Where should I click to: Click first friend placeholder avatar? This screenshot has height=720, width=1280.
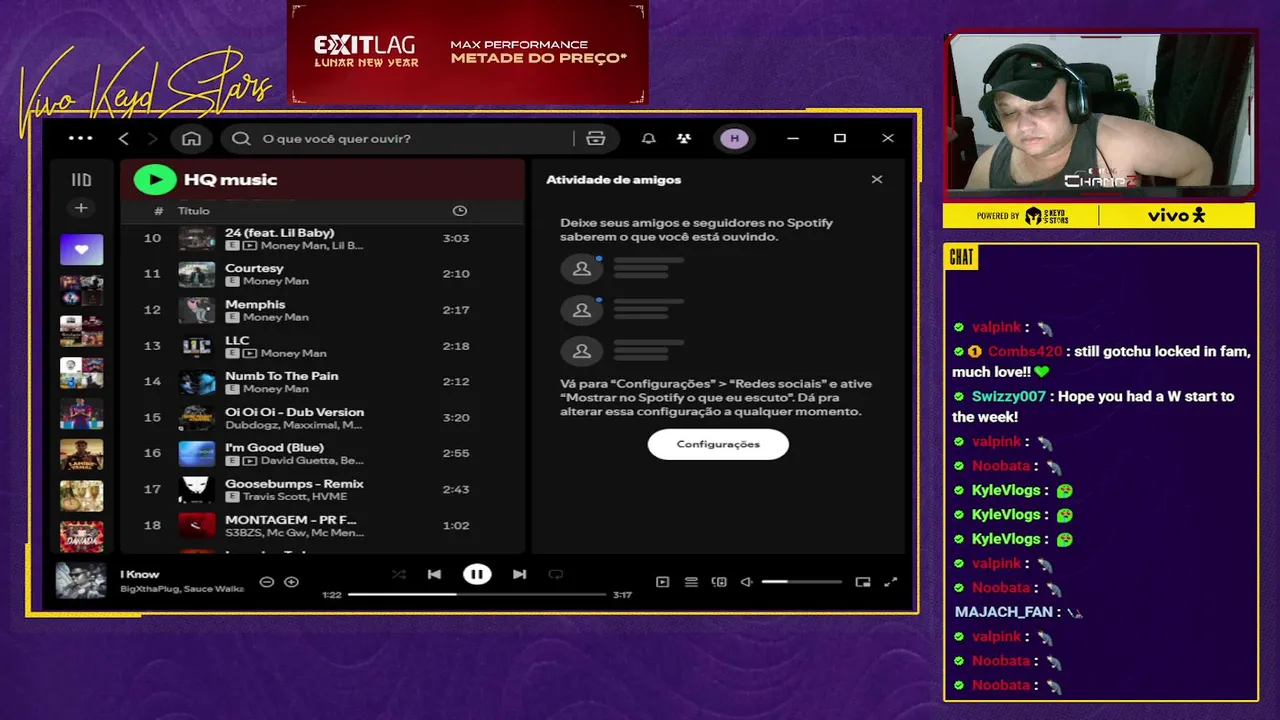[581, 269]
